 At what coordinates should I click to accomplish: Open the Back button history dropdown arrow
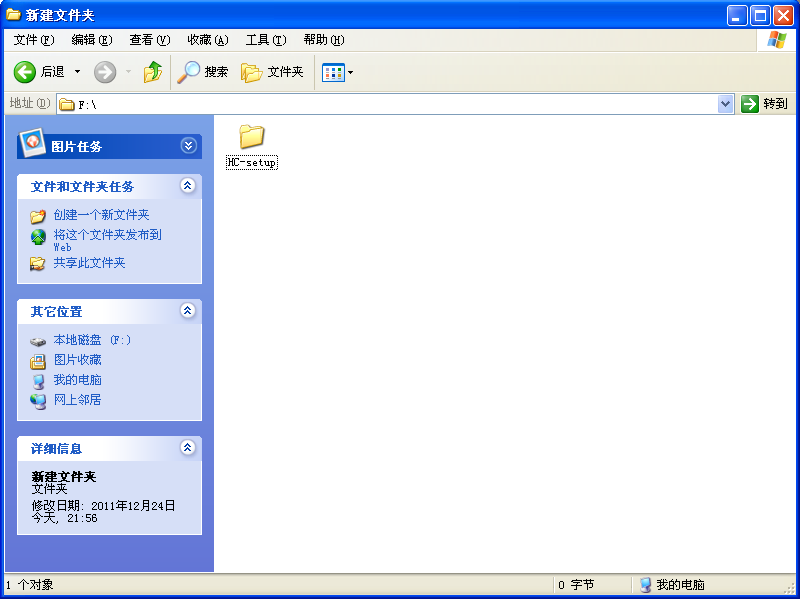(x=78, y=72)
